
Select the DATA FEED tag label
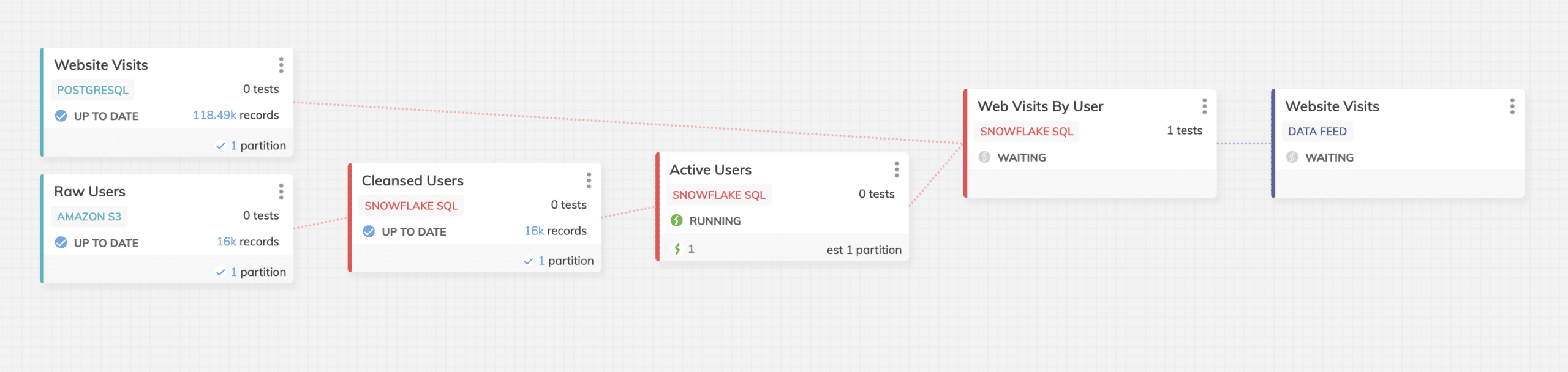click(1317, 132)
